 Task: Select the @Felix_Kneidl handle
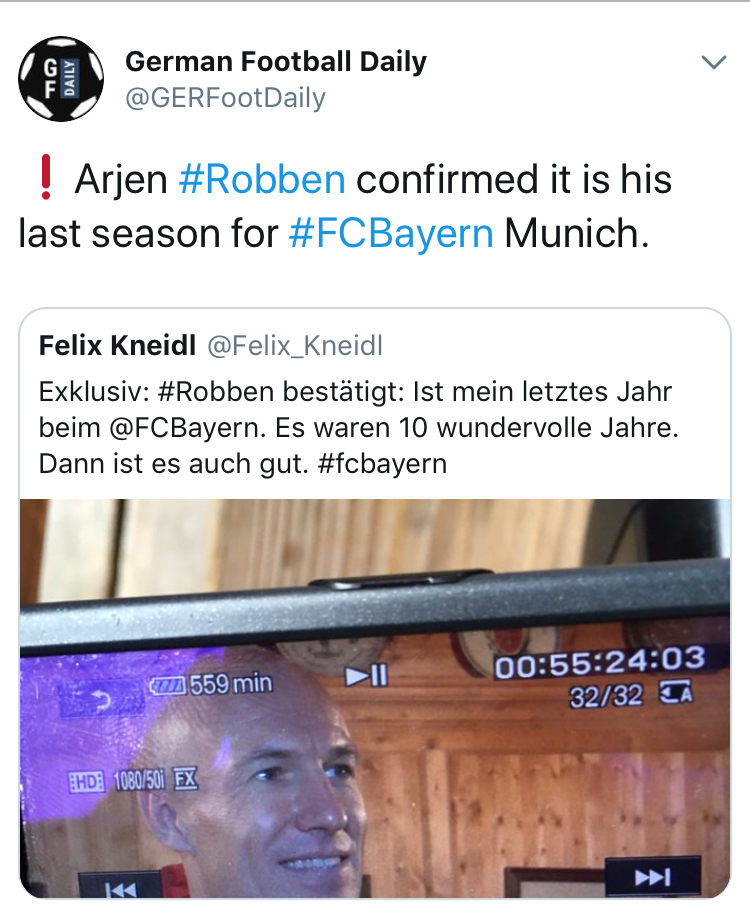pyautogui.click(x=295, y=345)
